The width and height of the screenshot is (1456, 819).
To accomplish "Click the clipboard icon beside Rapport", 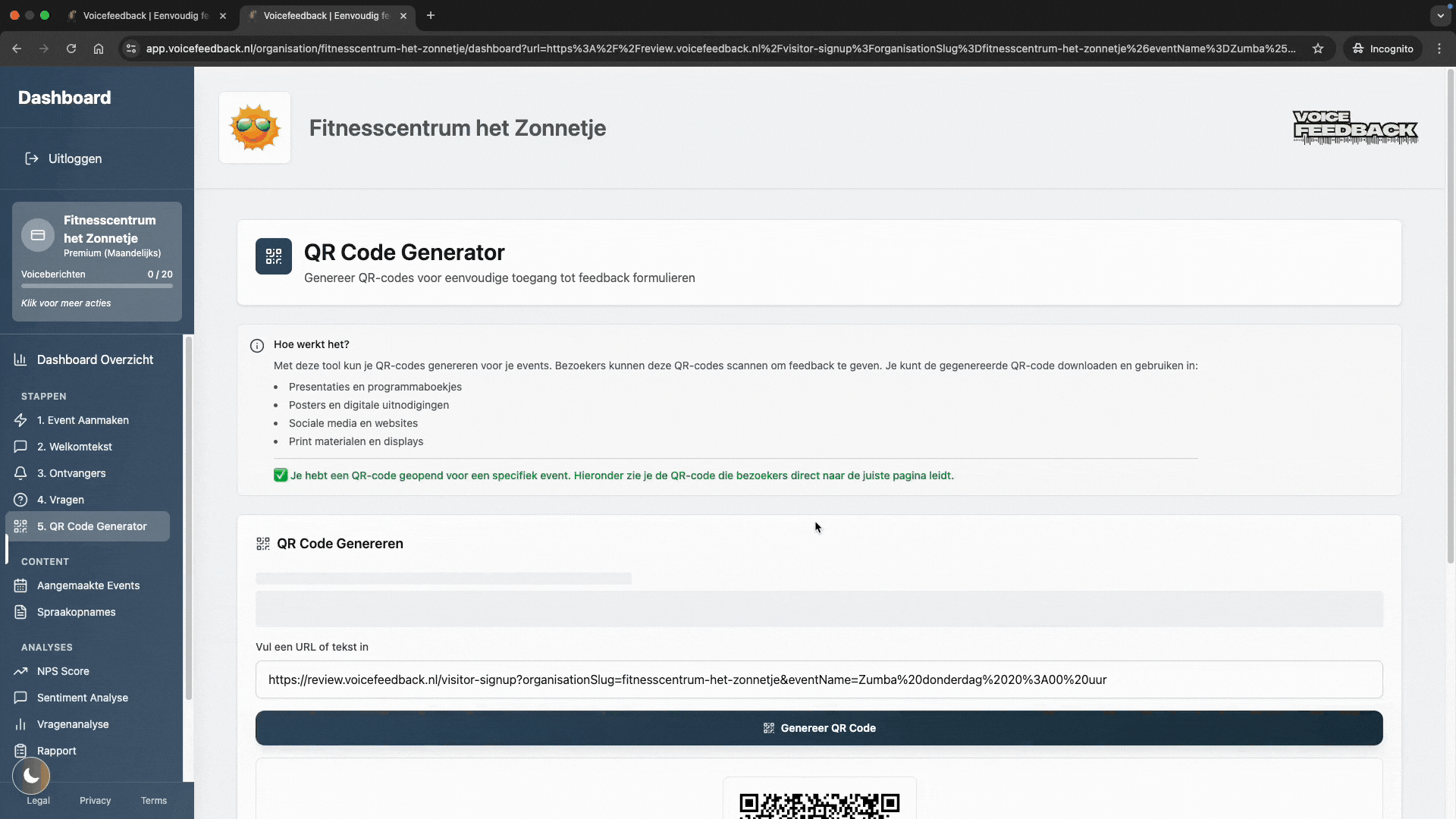I will point(20,751).
